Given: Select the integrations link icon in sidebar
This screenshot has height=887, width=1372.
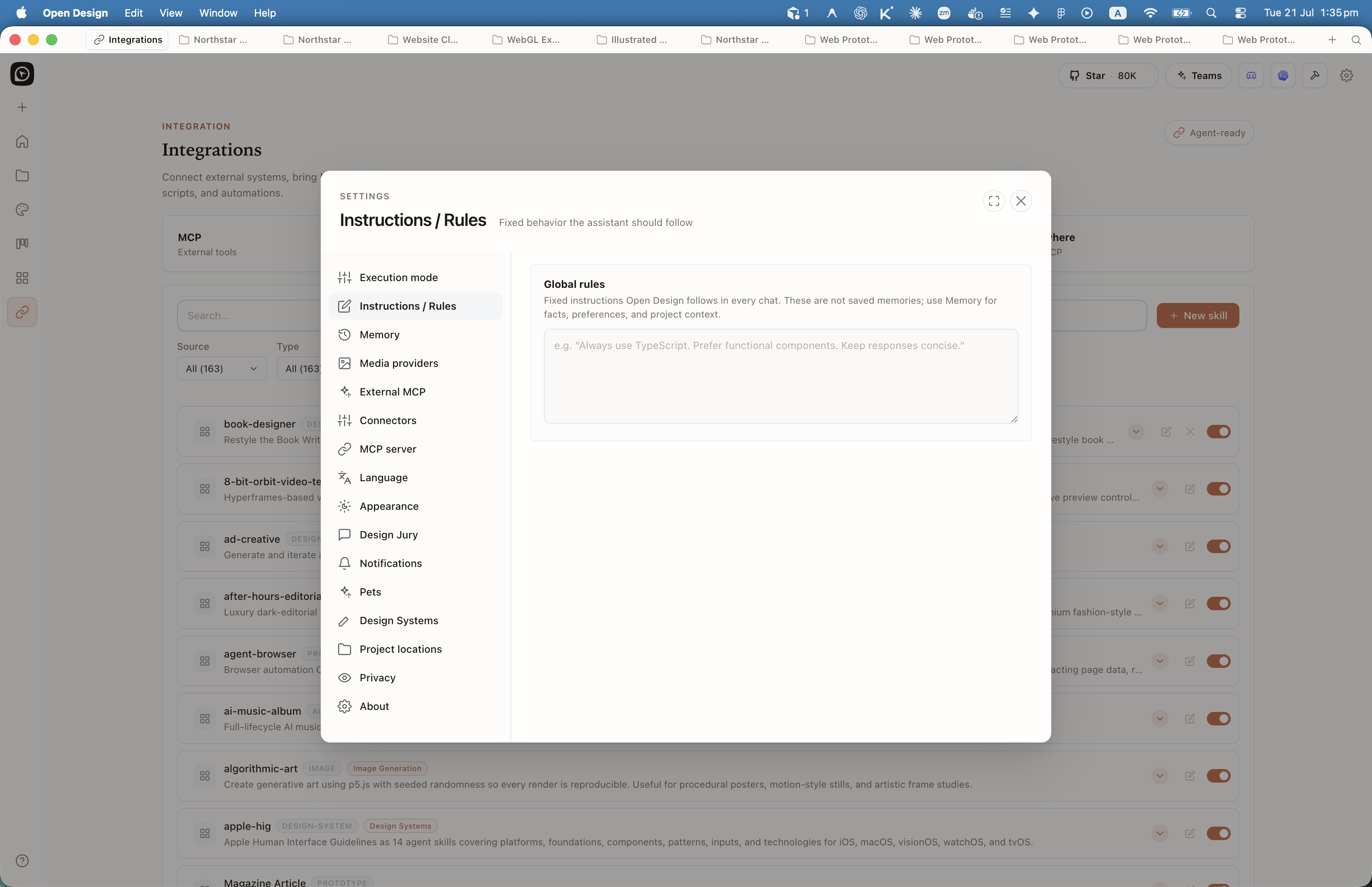Looking at the screenshot, I should (x=22, y=312).
